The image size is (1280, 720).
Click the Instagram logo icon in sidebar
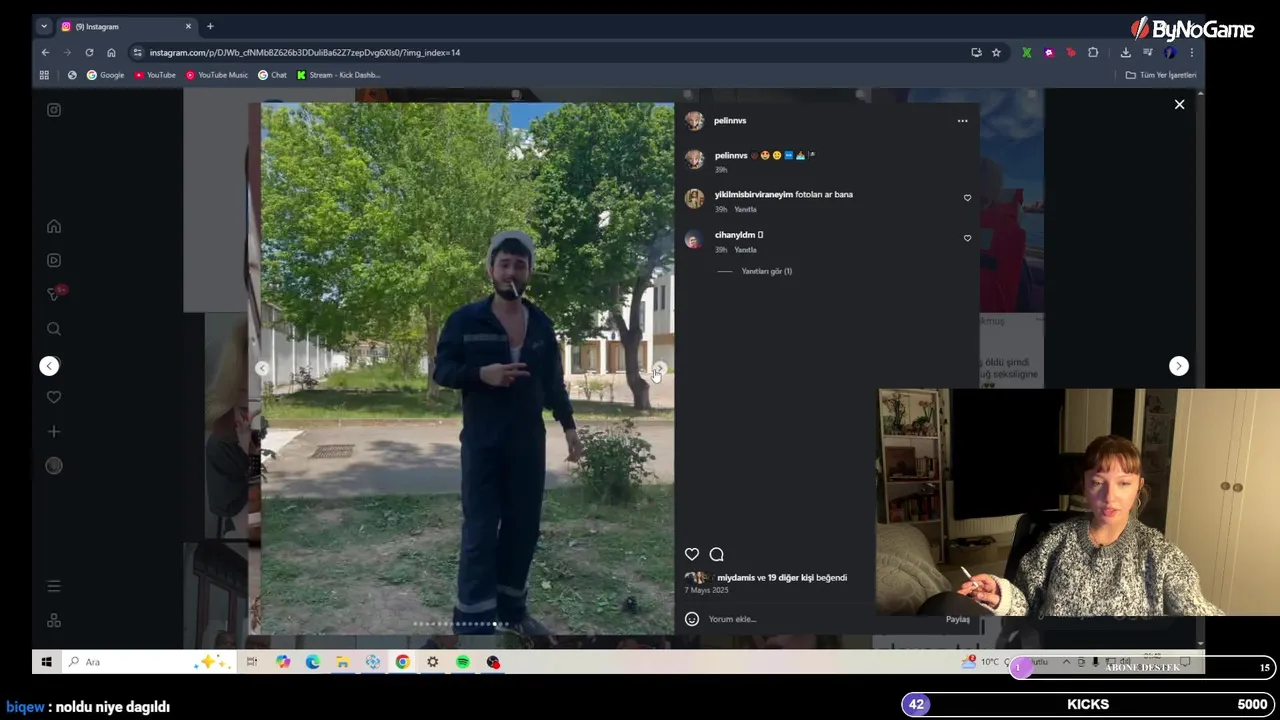(54, 110)
